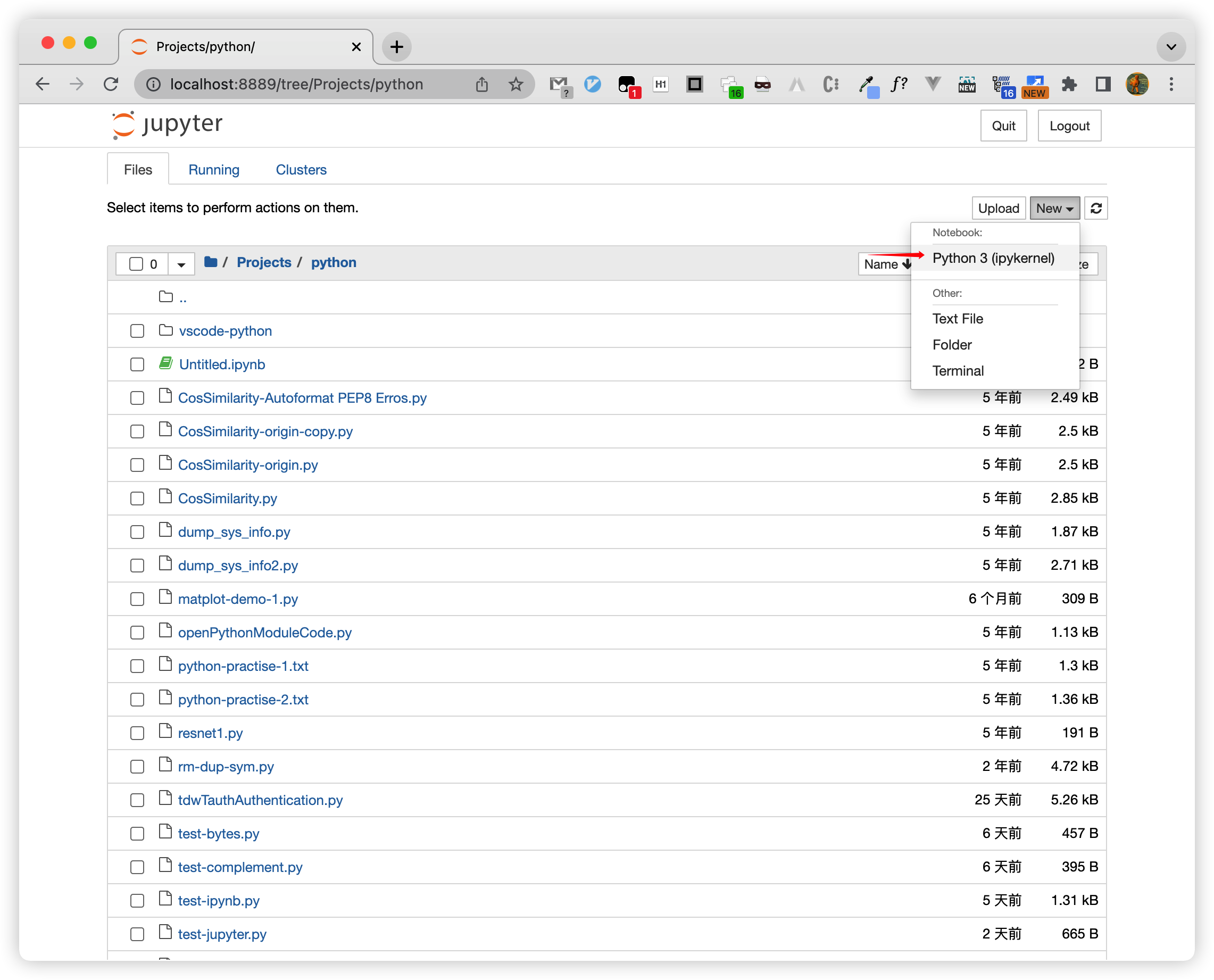Screen dimensions: 1214x980
Task: Open the Projects breadcrumb link
Action: [x=264, y=262]
